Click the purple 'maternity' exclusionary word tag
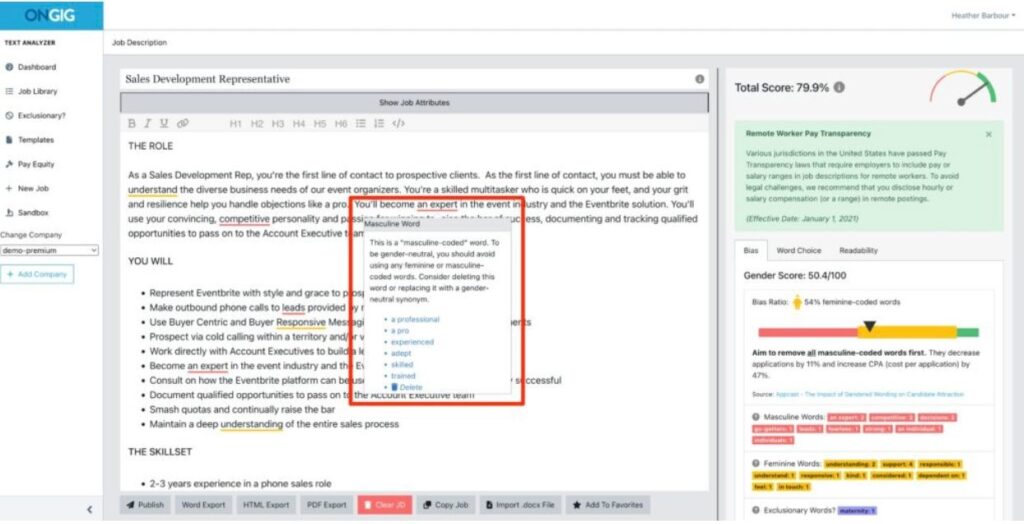The height and width of the screenshot is (524, 1024). click(x=857, y=510)
